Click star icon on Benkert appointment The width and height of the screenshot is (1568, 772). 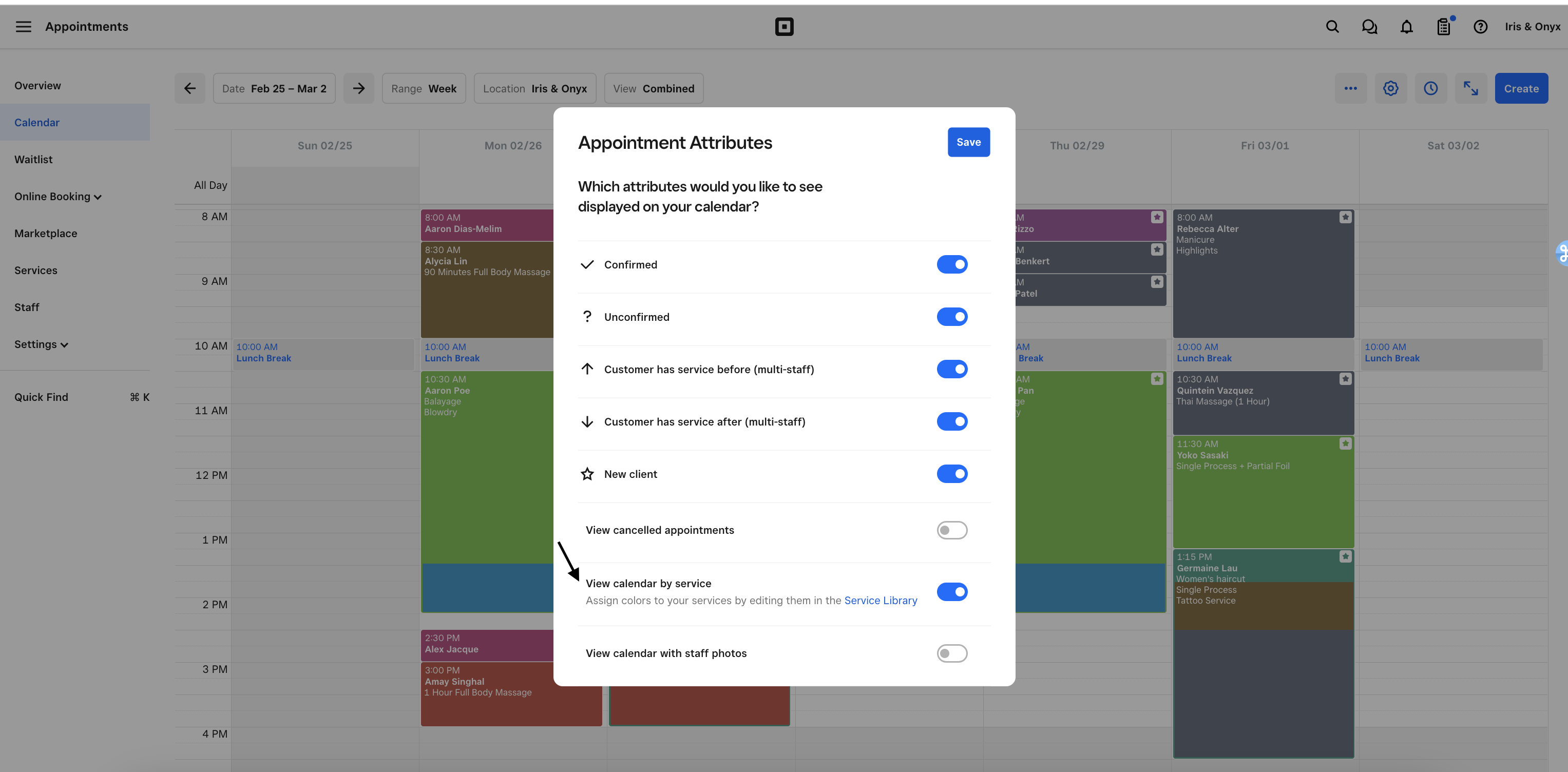coord(1157,249)
